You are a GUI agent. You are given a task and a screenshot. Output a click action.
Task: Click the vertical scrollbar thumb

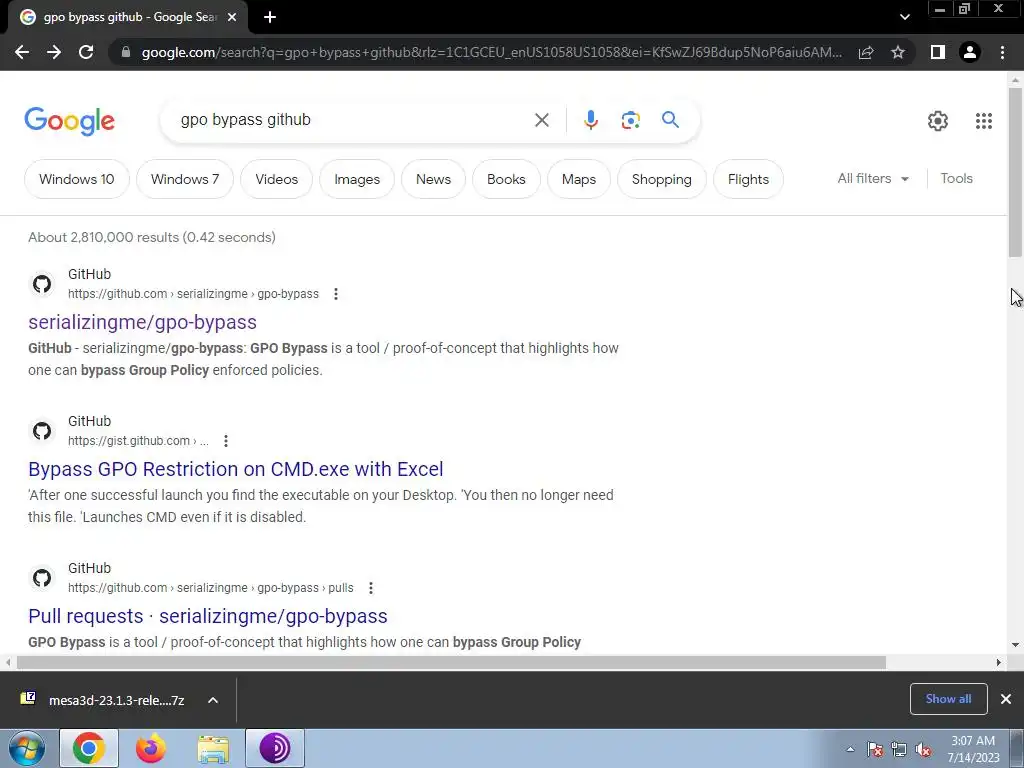pyautogui.click(x=1015, y=172)
